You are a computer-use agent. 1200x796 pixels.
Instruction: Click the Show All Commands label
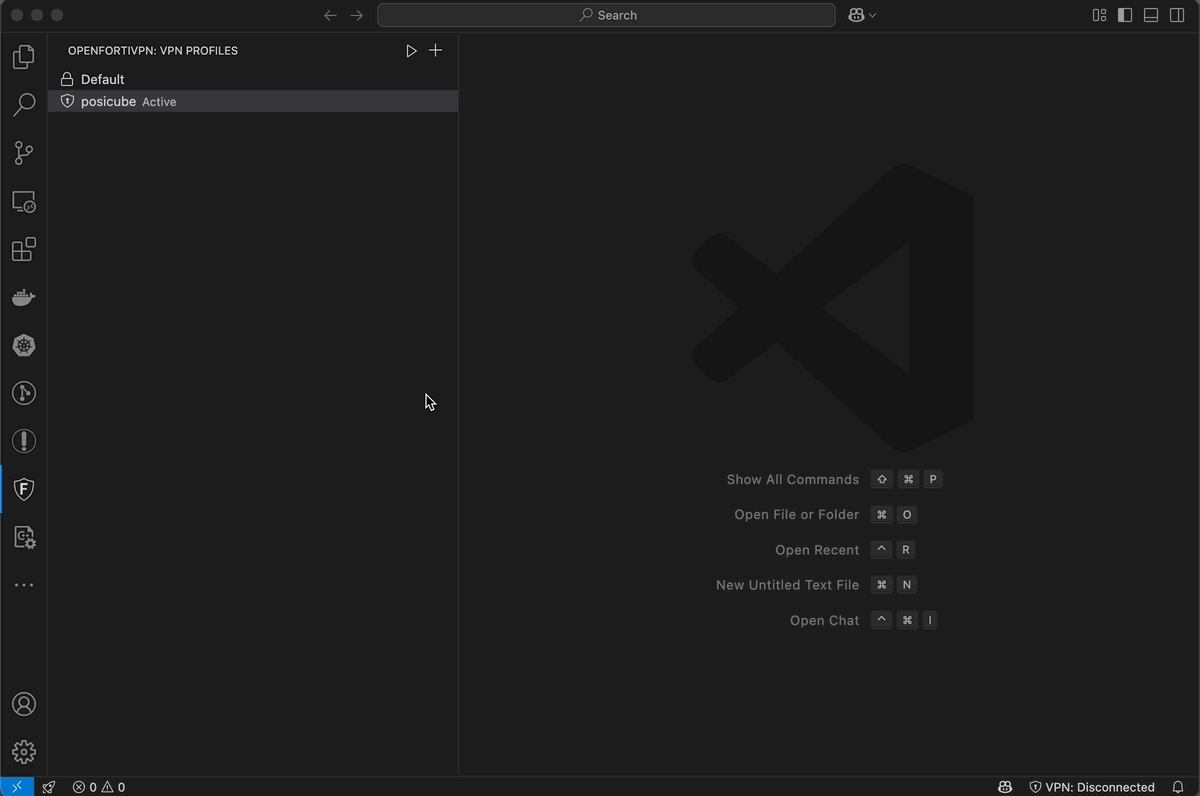coord(793,480)
